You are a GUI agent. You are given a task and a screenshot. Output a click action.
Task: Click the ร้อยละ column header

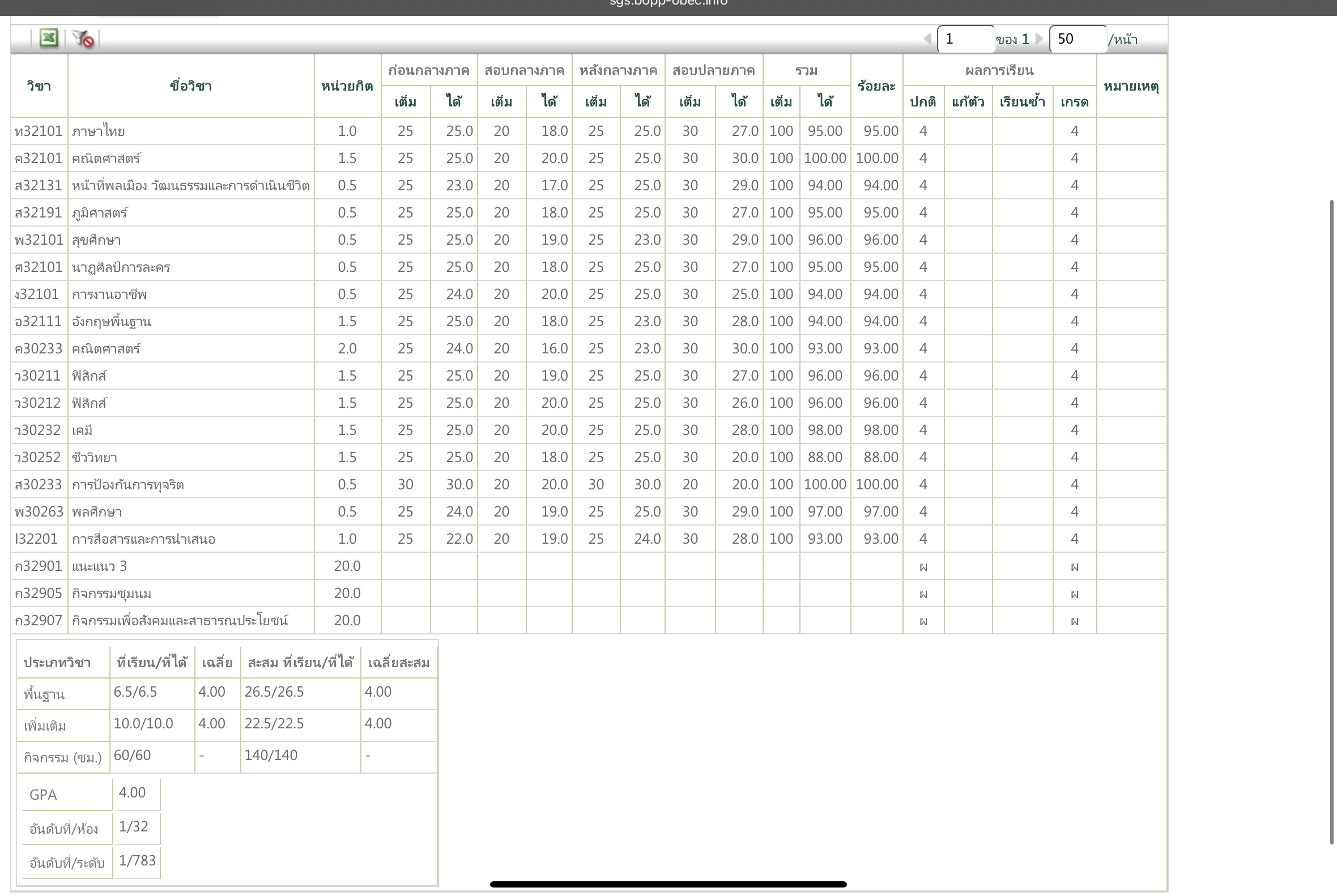876,86
